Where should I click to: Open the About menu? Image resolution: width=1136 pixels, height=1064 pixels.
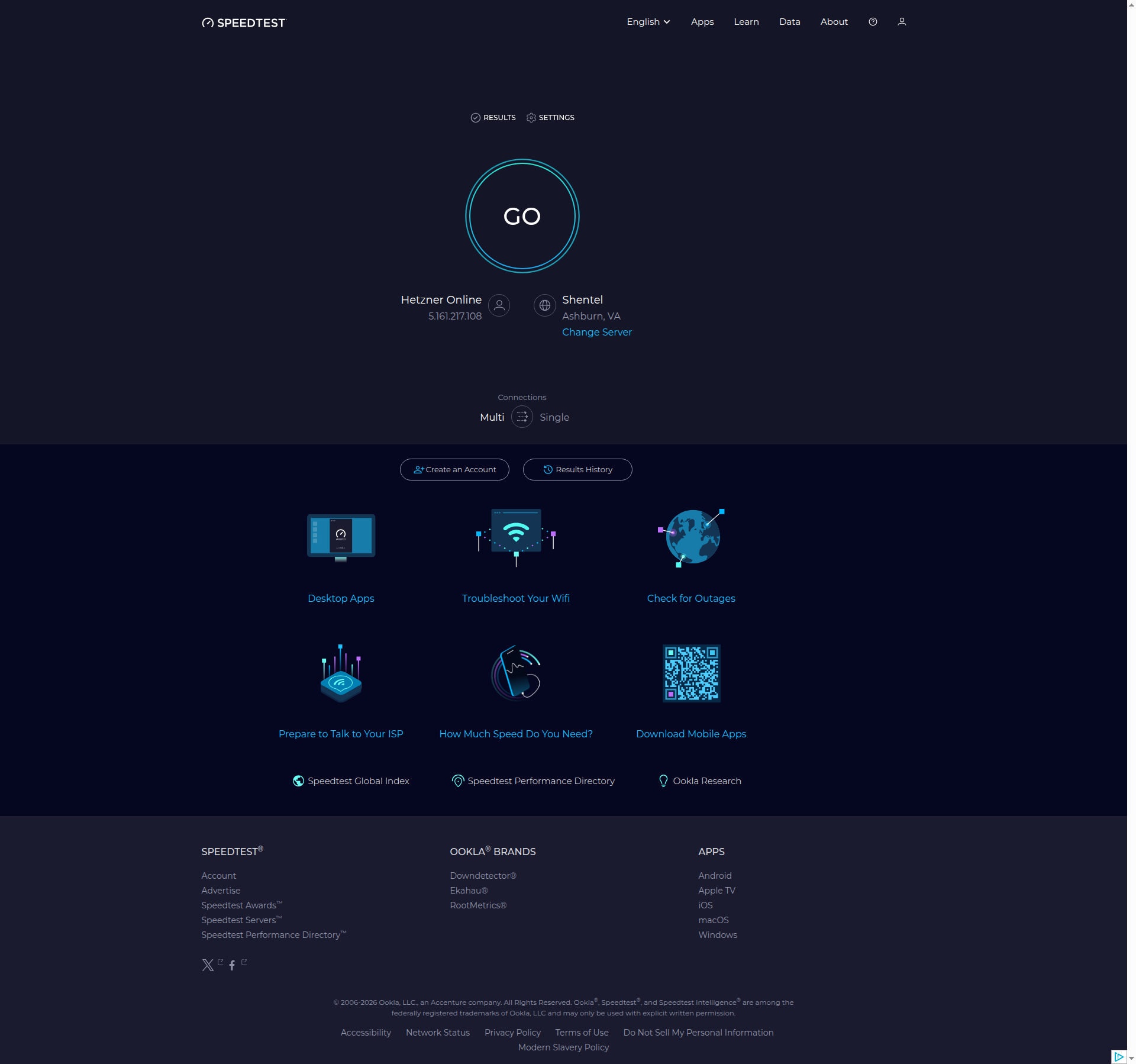point(834,22)
